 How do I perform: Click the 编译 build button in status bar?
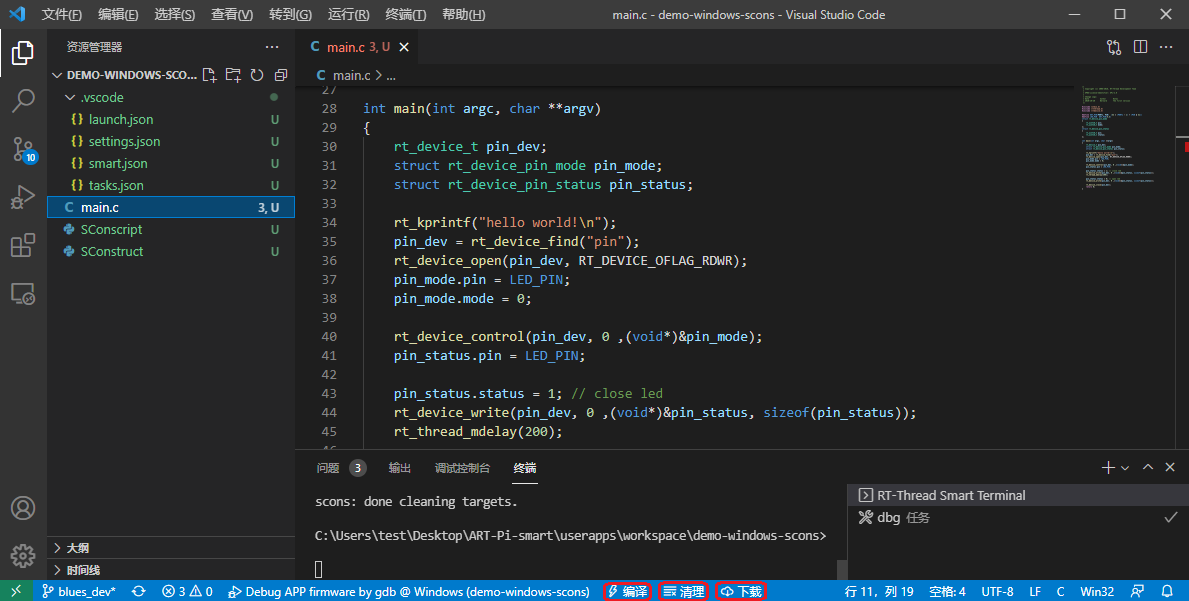click(627, 592)
